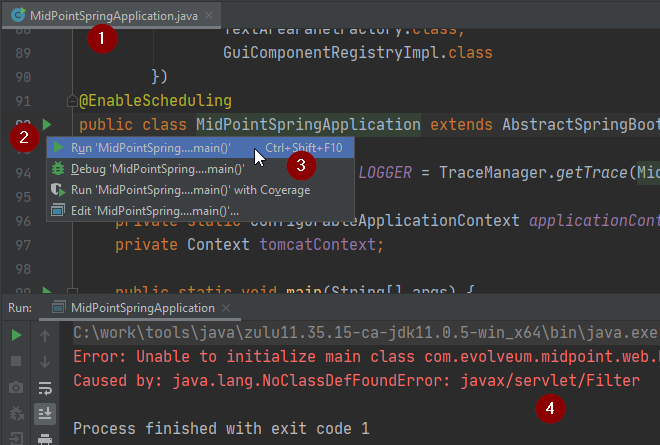This screenshot has width=660, height=445.
Task: Click the print icon in Run console toolbar
Action: (45, 438)
